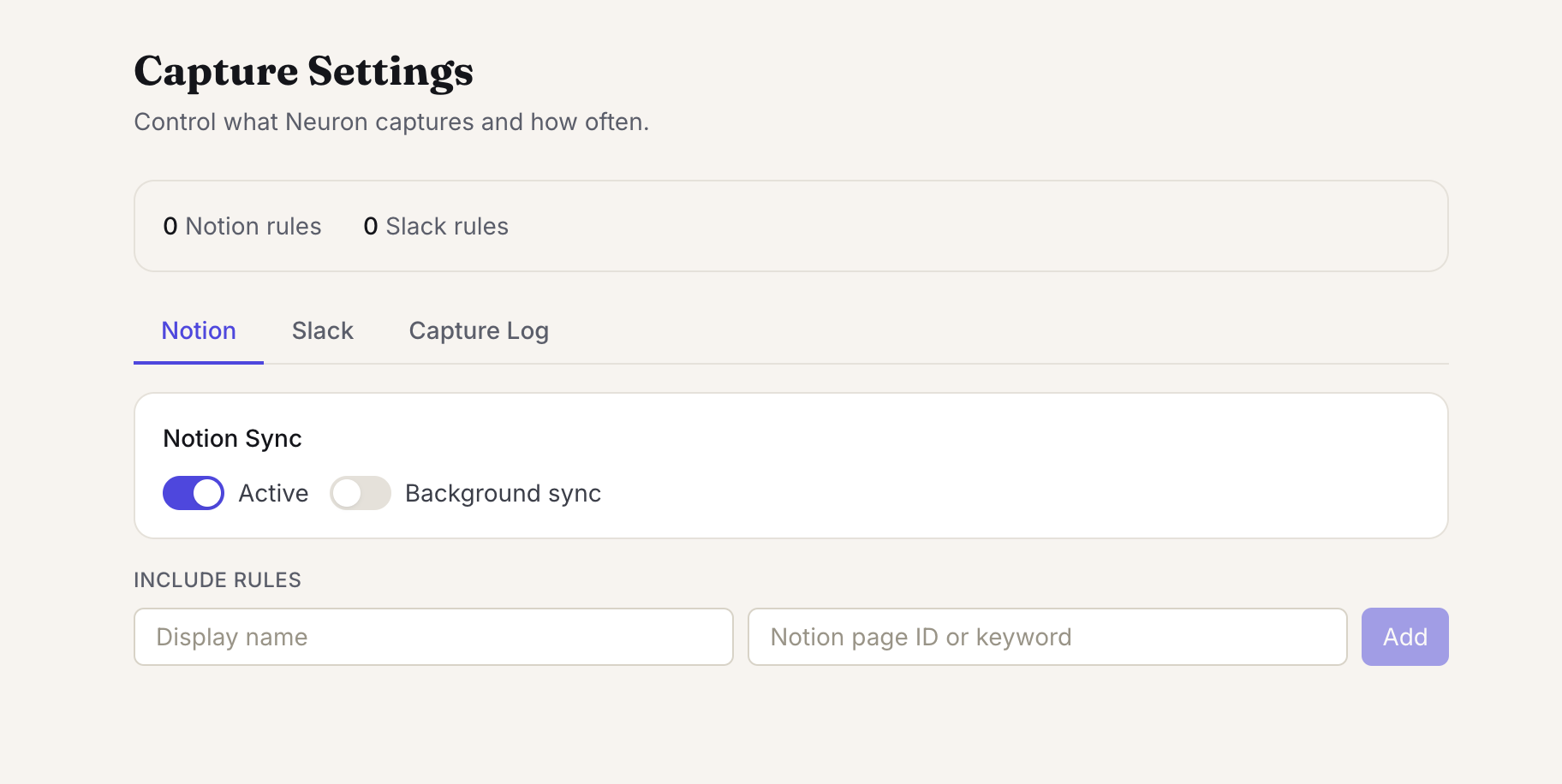This screenshot has width=1562, height=784.
Task: Open the Capture Log tab
Action: 479,331
